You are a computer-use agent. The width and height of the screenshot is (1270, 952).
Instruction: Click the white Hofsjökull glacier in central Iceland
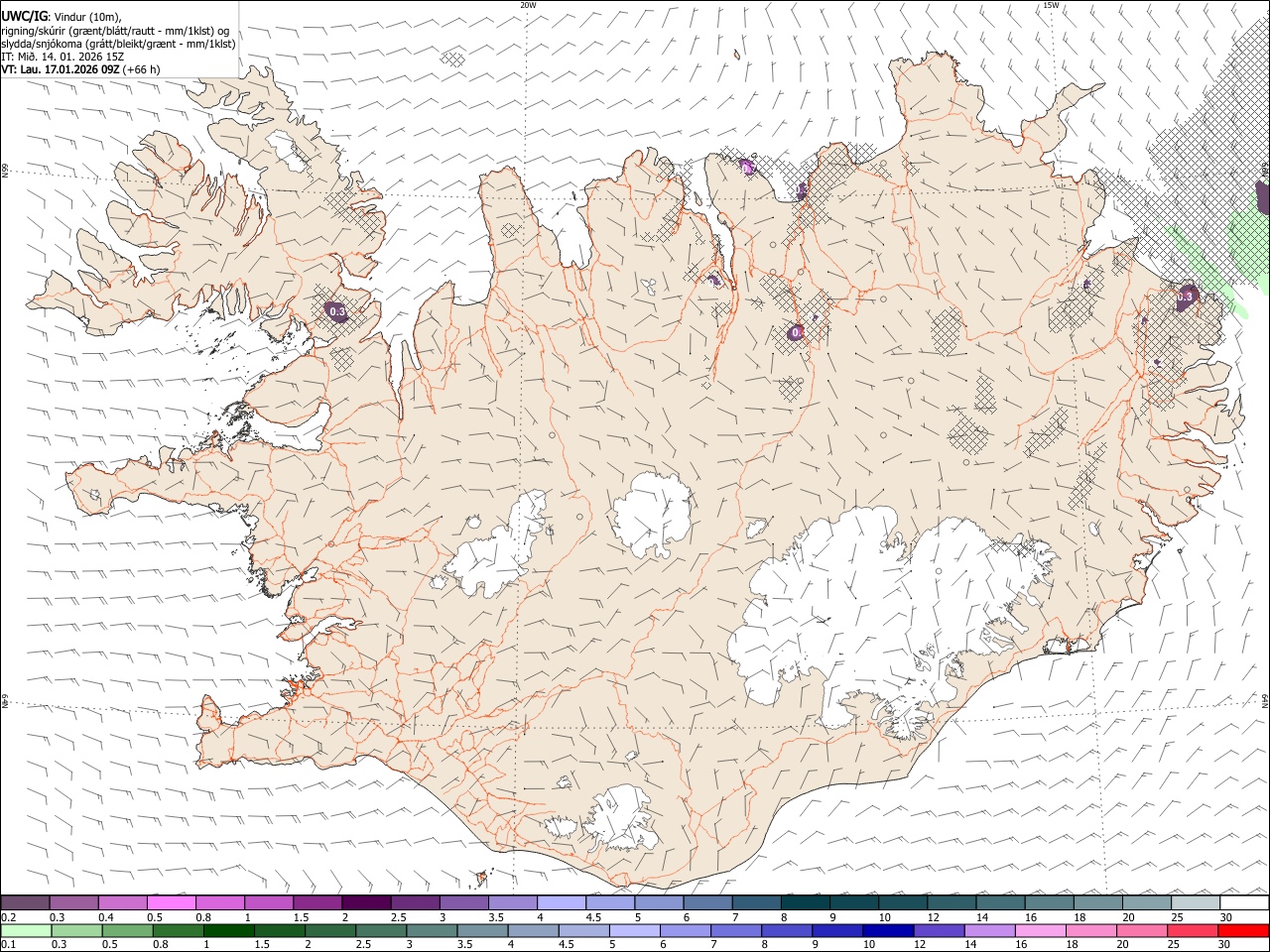click(652, 514)
